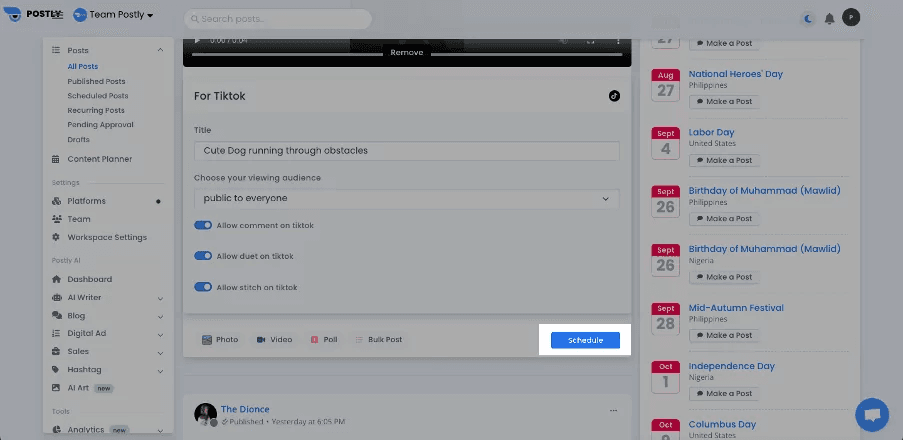This screenshot has width=904, height=440.
Task: Open the notifications bell
Action: coord(829,19)
